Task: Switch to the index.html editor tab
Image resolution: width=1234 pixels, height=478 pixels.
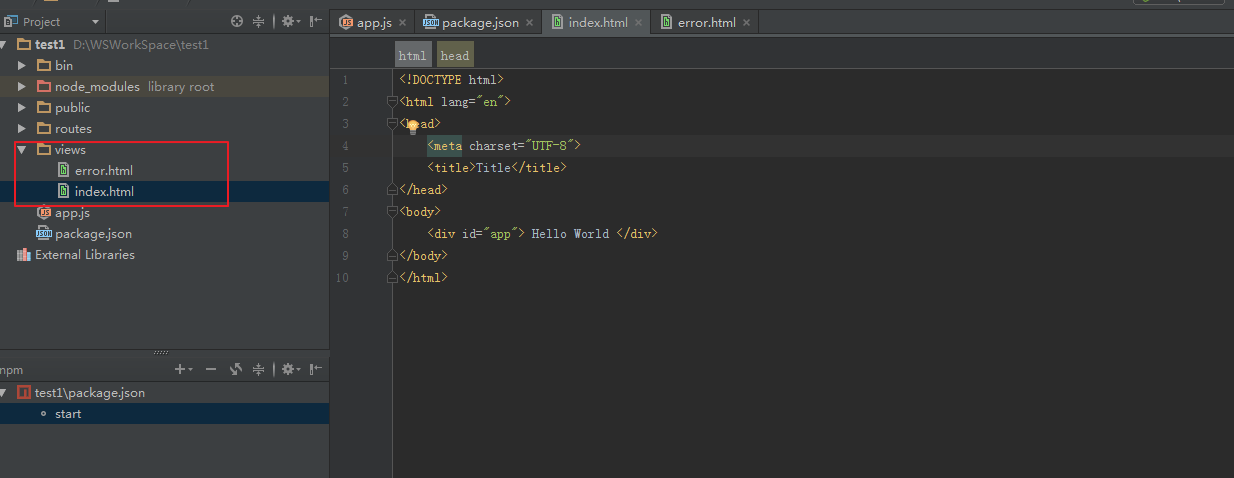Action: tap(597, 22)
